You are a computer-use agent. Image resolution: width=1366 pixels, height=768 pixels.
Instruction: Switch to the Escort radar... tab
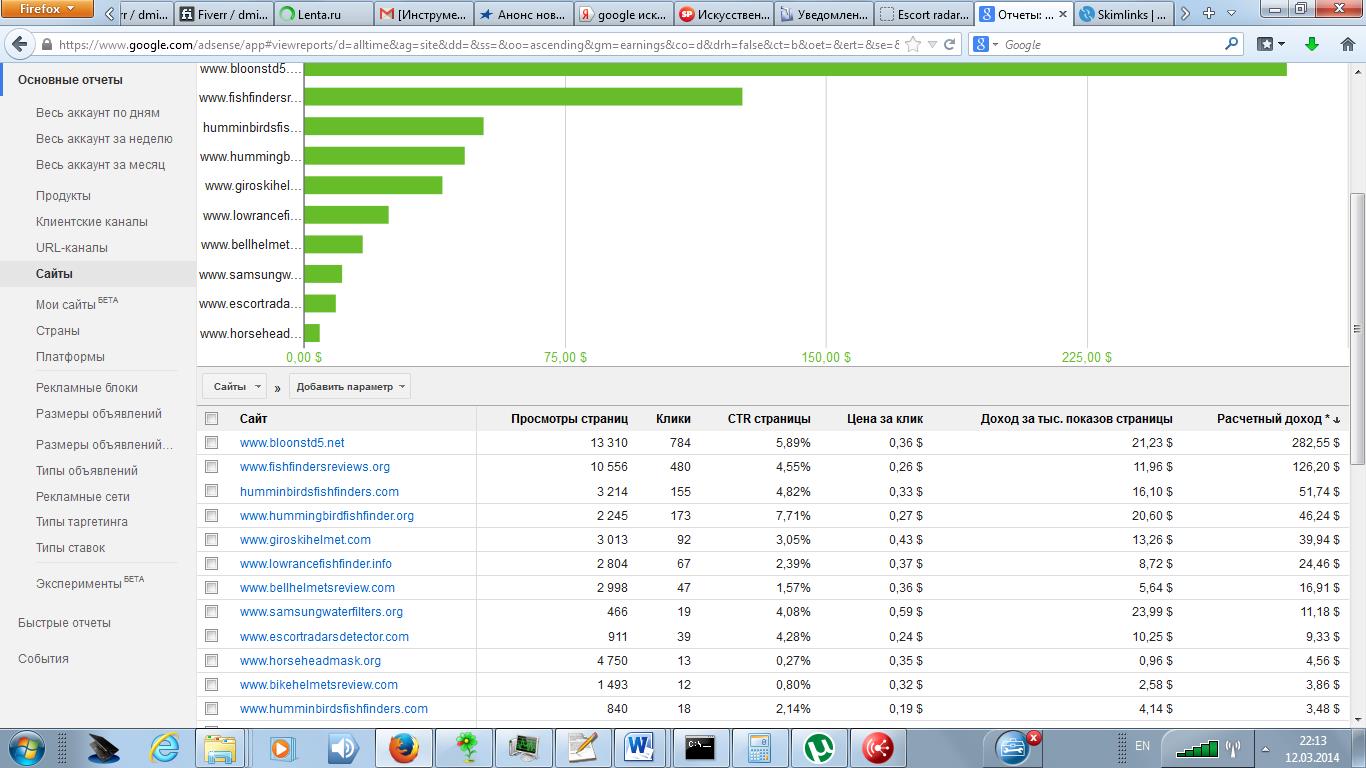coord(923,15)
